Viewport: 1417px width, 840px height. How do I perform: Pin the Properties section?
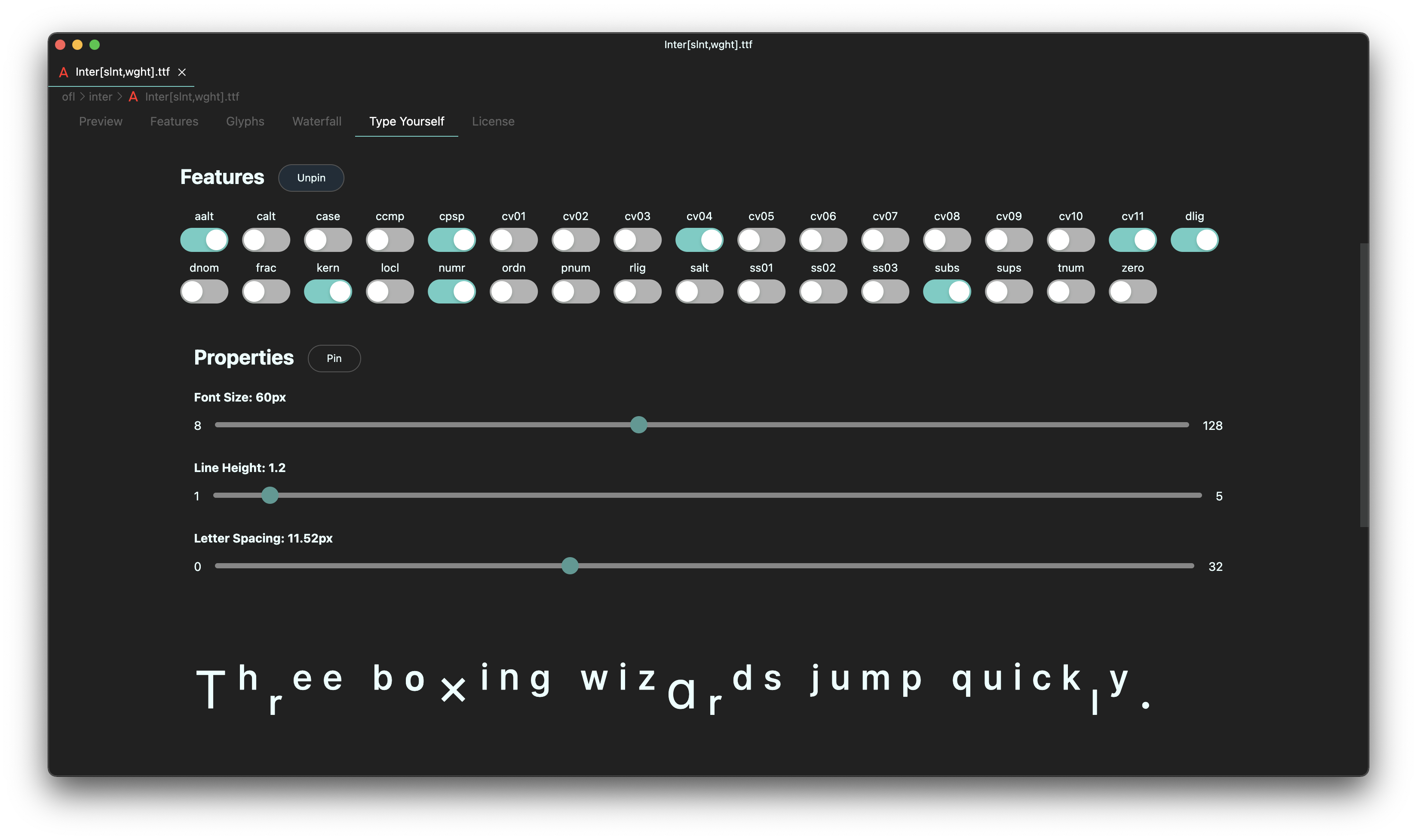[334, 358]
